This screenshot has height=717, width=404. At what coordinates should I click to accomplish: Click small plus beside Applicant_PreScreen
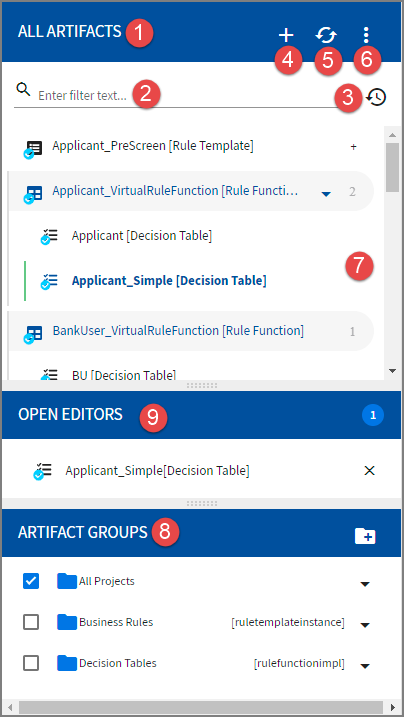(353, 147)
